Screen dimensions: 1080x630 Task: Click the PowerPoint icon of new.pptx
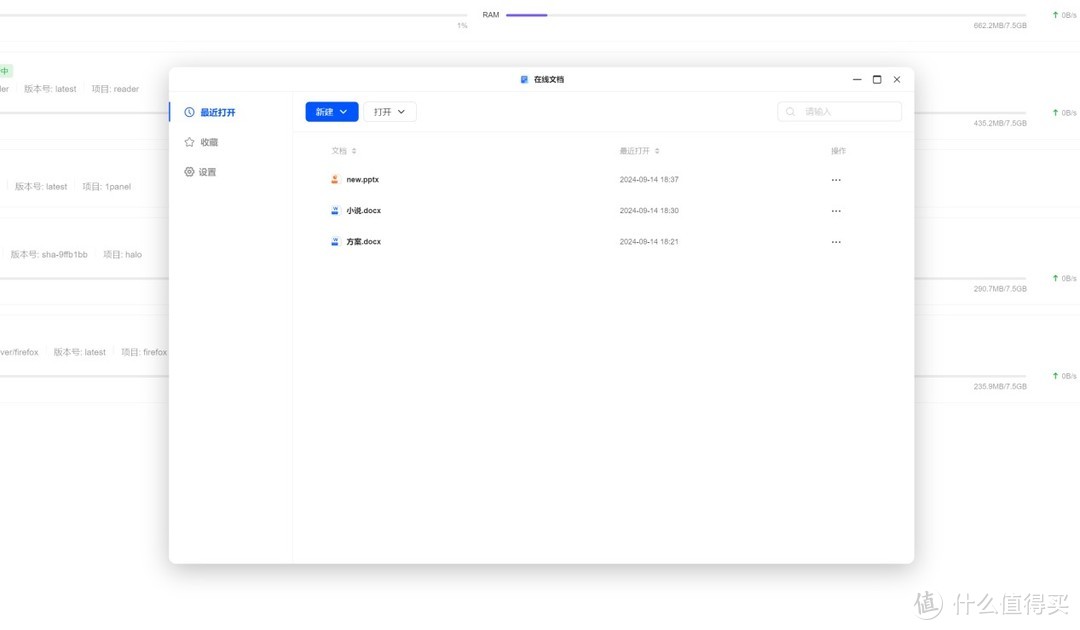pyautogui.click(x=334, y=179)
